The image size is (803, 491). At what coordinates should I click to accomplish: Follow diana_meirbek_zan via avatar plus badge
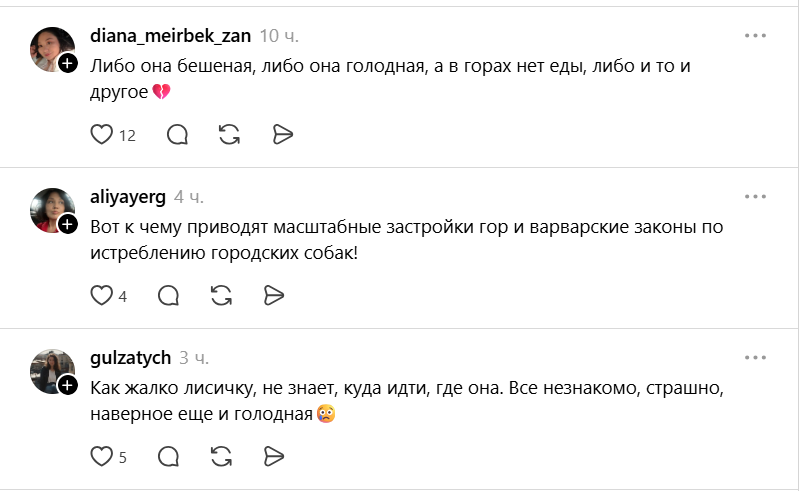[68, 63]
